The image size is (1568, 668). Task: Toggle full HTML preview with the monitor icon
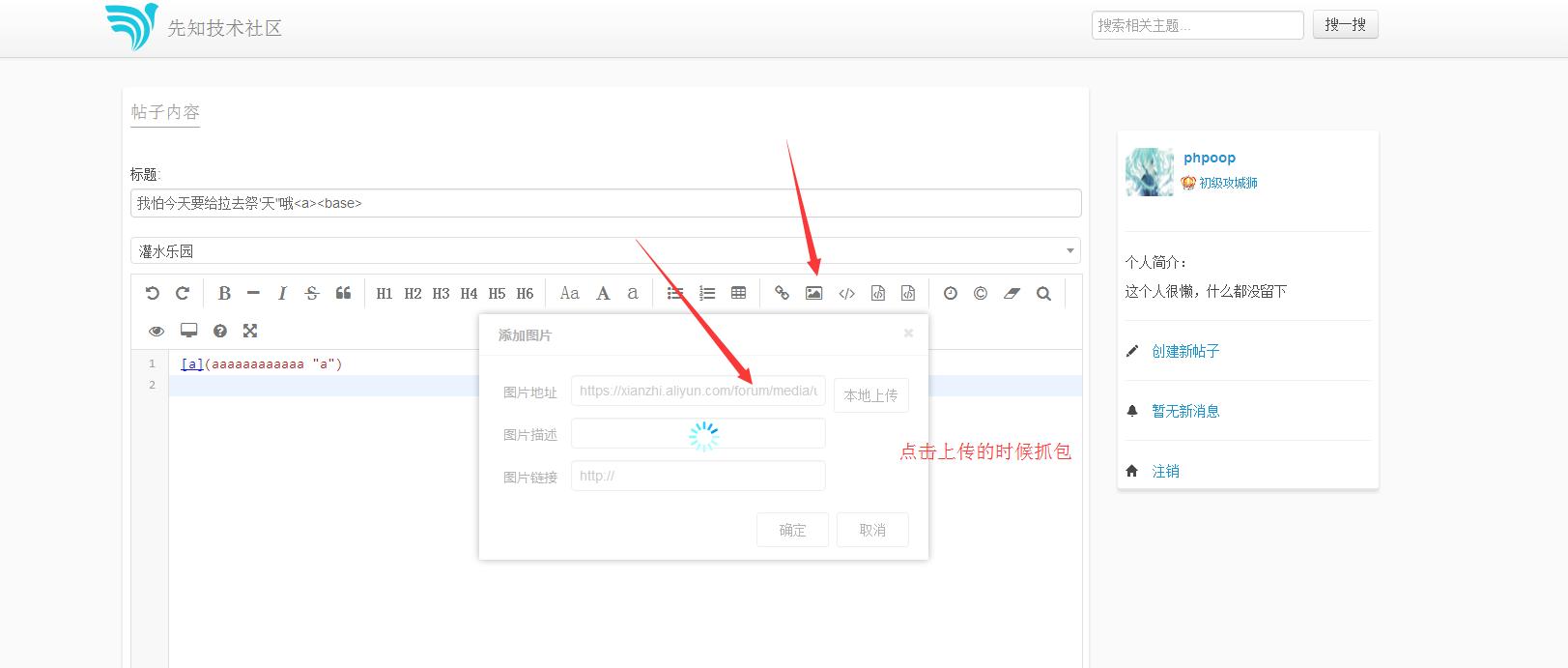189,331
